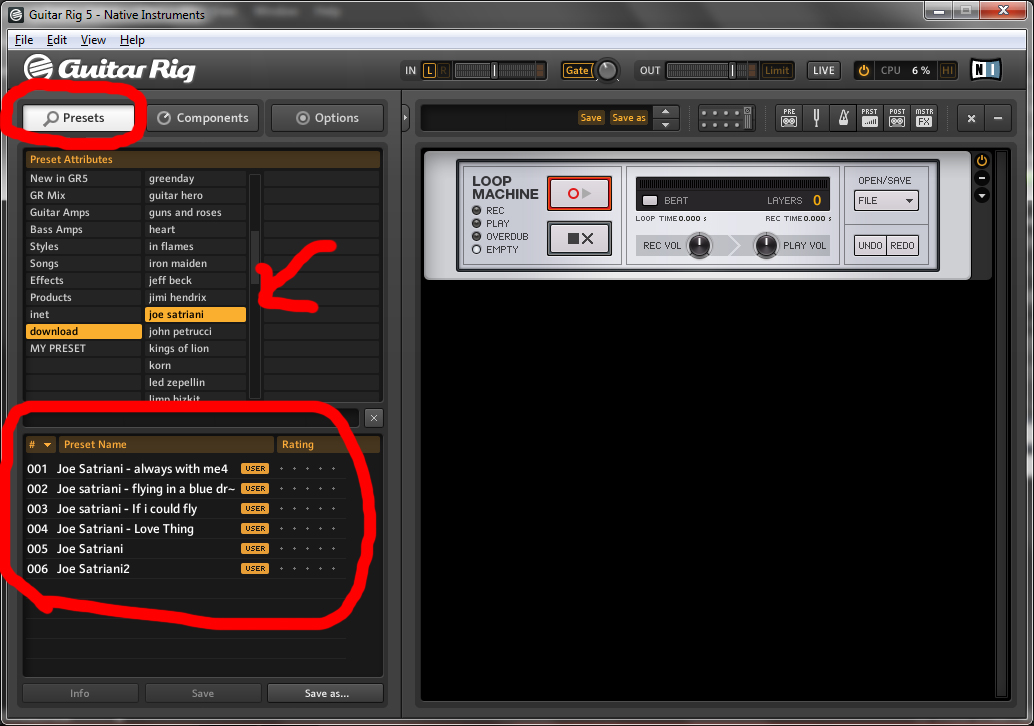Collapse the left browser sidebar arrow

pyautogui.click(x=405, y=118)
